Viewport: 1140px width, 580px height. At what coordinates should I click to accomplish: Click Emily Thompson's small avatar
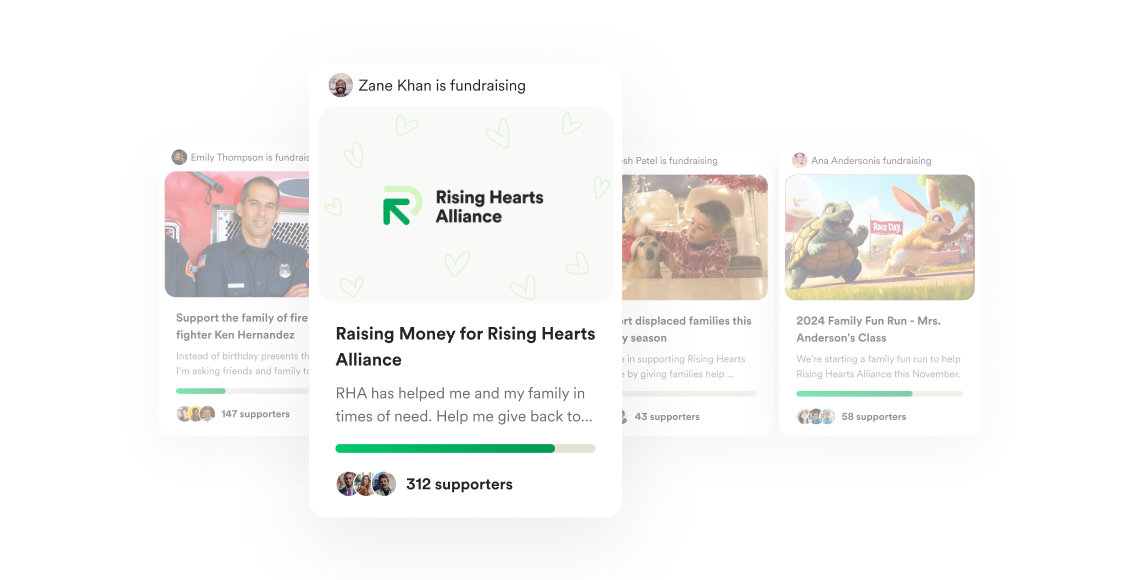coord(179,157)
